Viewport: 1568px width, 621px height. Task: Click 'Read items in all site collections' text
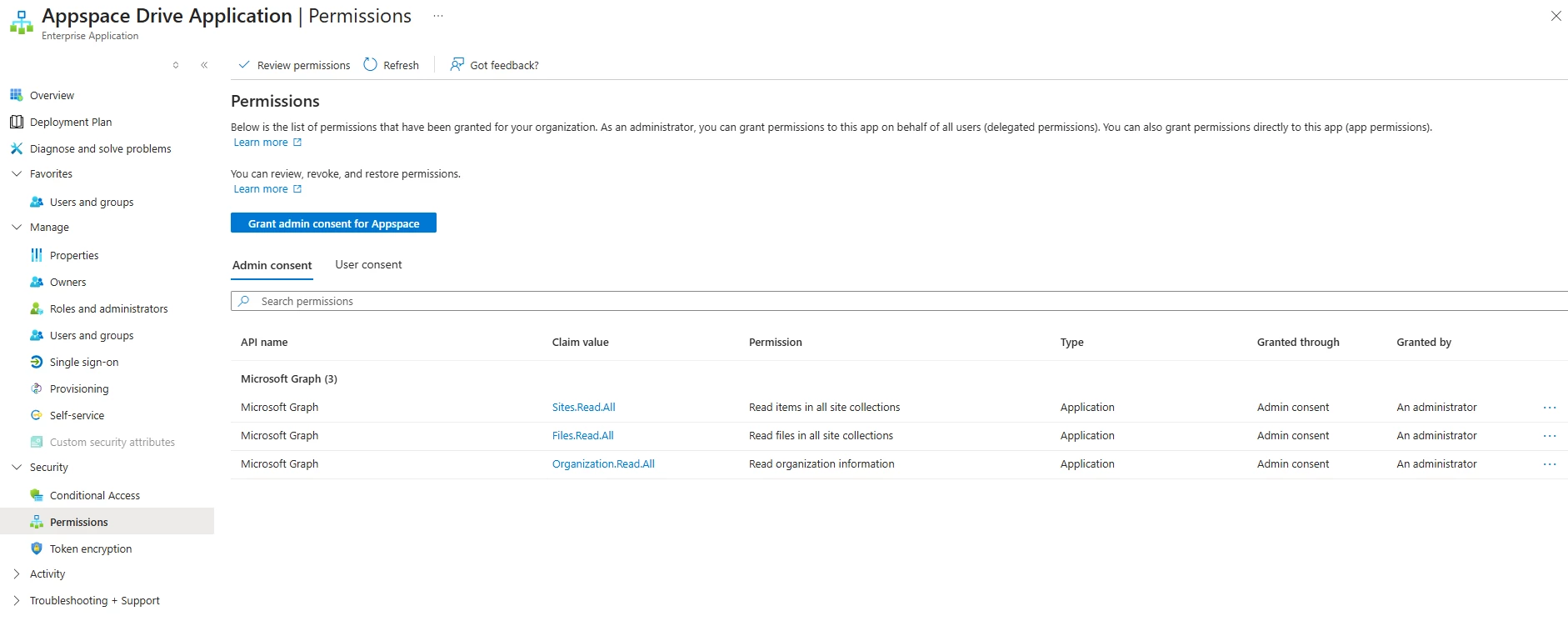(824, 408)
